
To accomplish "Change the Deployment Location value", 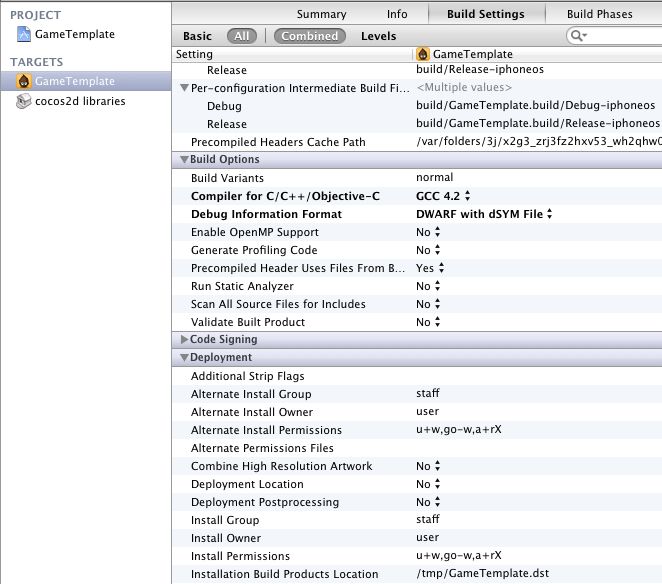I will pyautogui.click(x=428, y=484).
